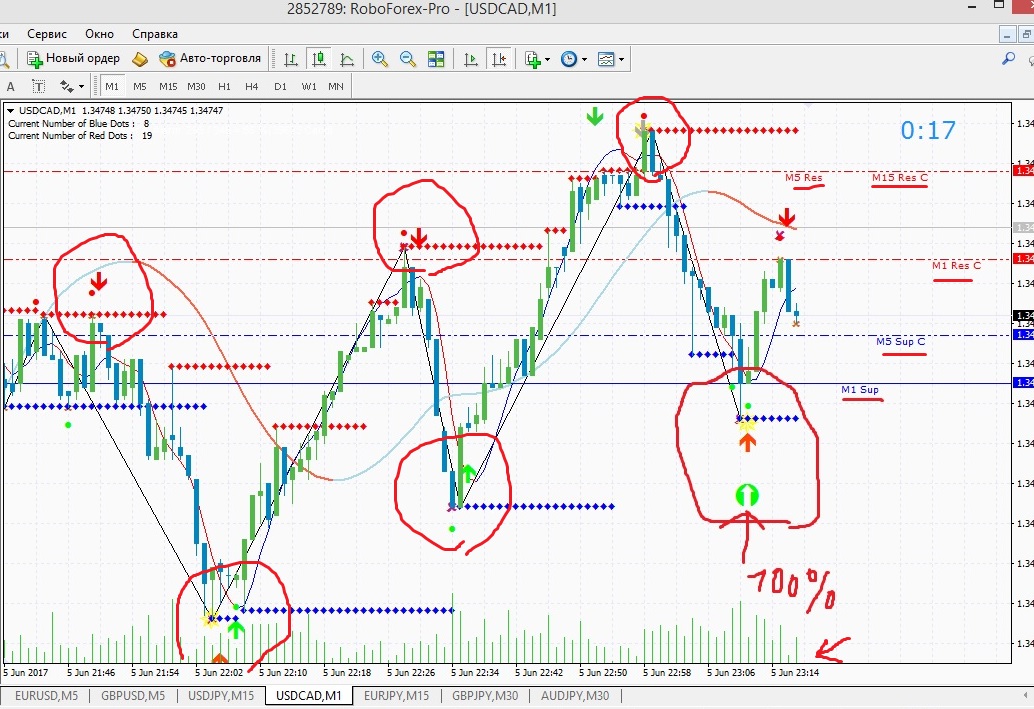Switch to EURJPY,M15 chart tab
Image resolution: width=1034 pixels, height=709 pixels.
396,696
